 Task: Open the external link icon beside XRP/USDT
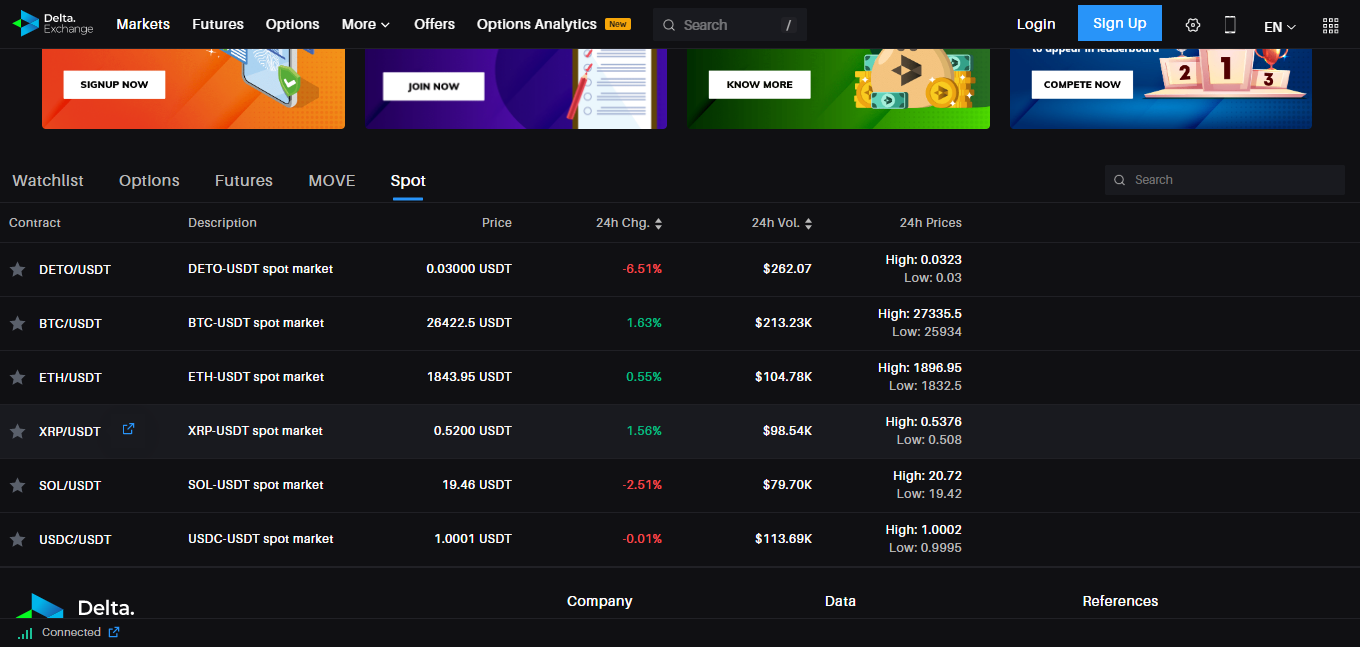(128, 429)
